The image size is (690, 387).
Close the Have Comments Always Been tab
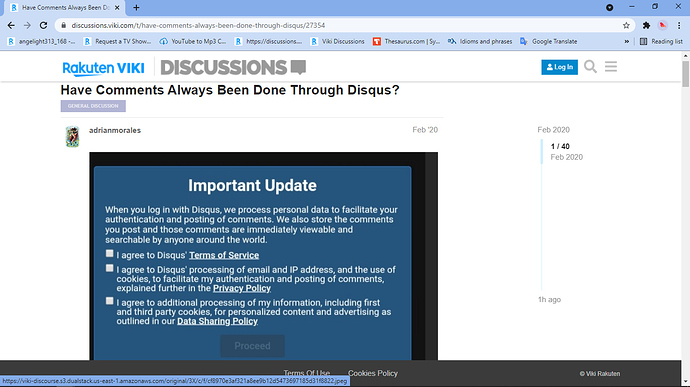tap(117, 7)
